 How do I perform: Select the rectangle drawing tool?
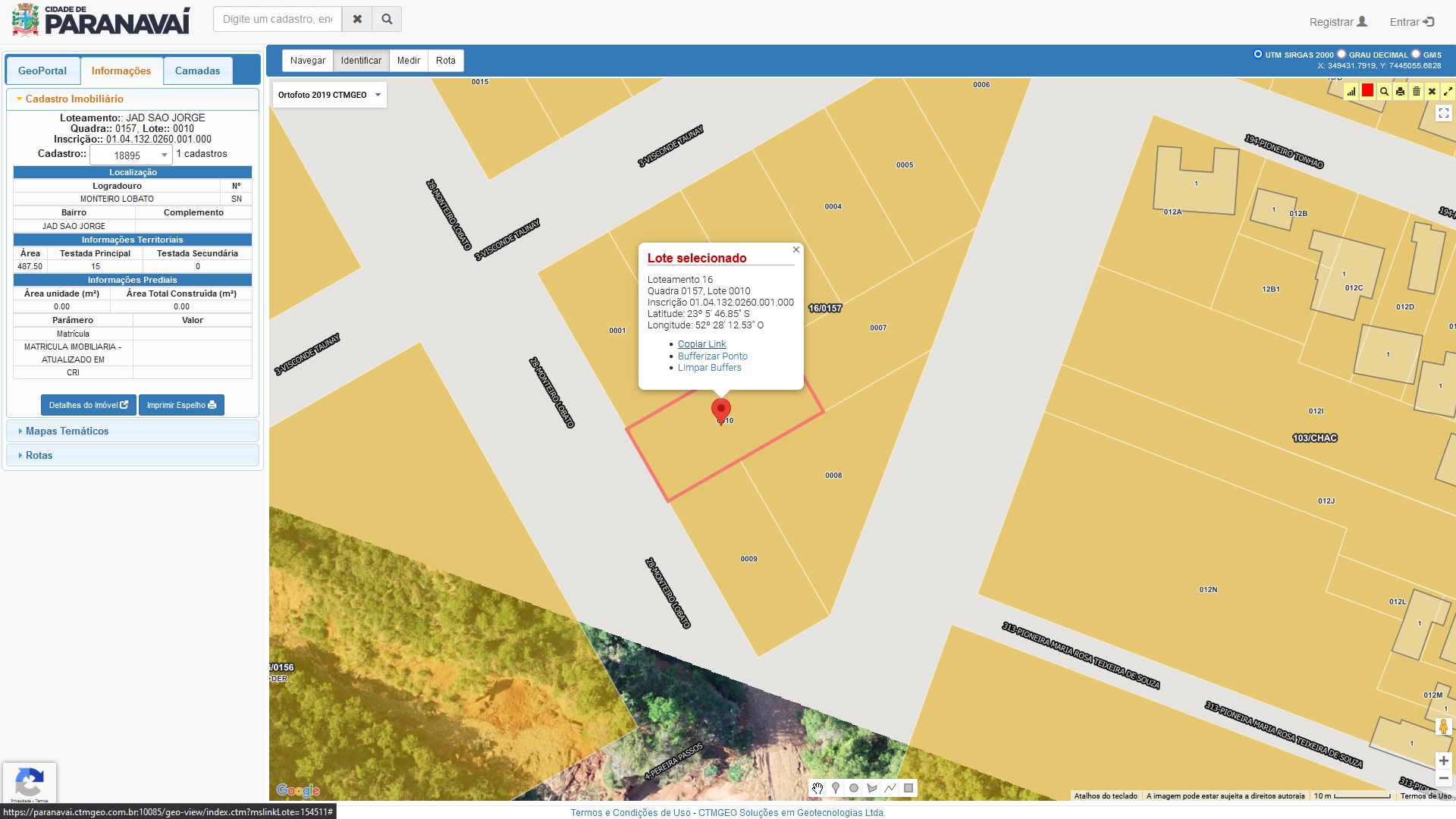click(x=908, y=788)
